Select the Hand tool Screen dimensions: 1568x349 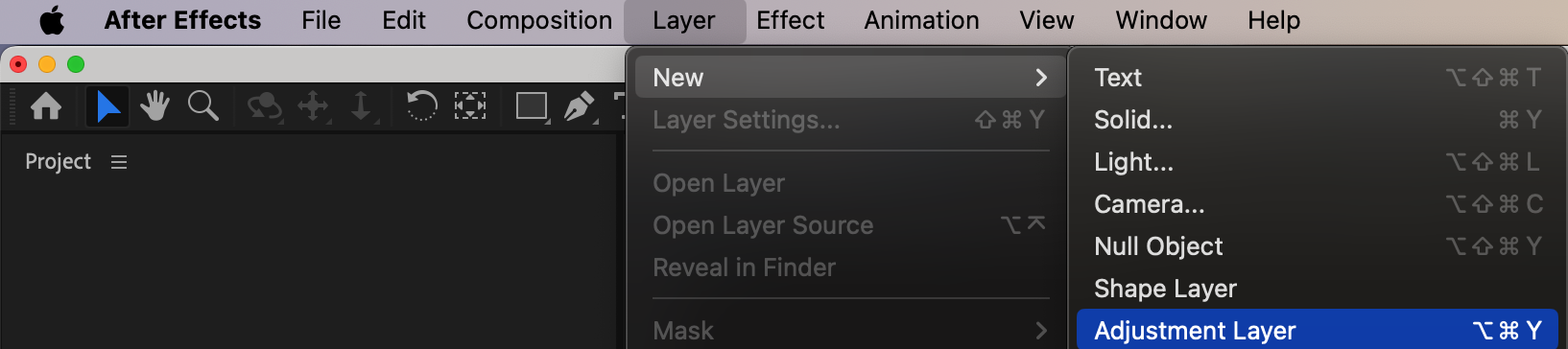(154, 105)
